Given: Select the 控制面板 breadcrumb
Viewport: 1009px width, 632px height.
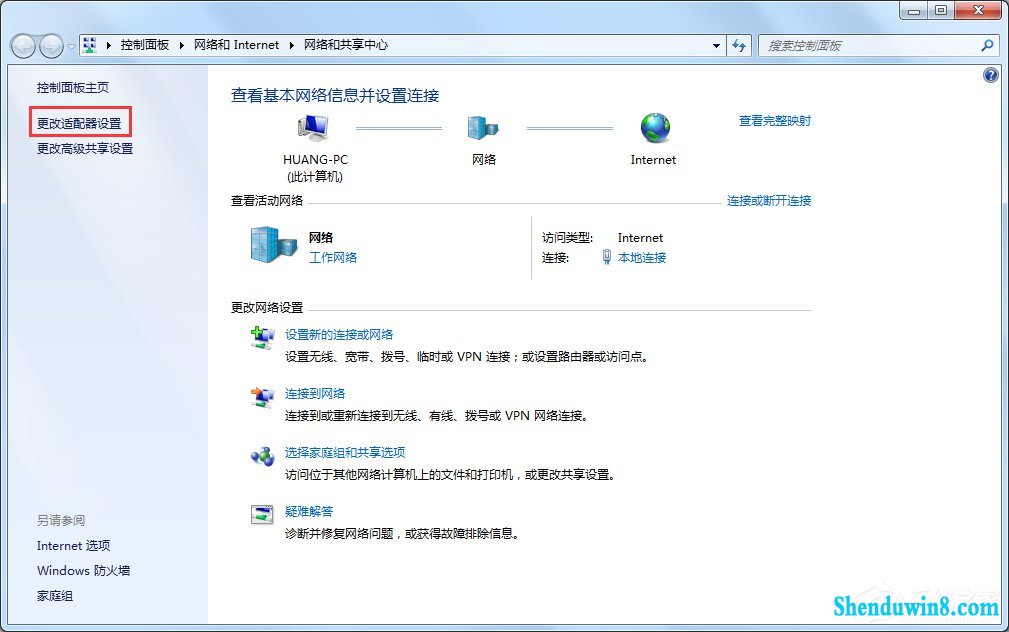Looking at the screenshot, I should [145, 45].
